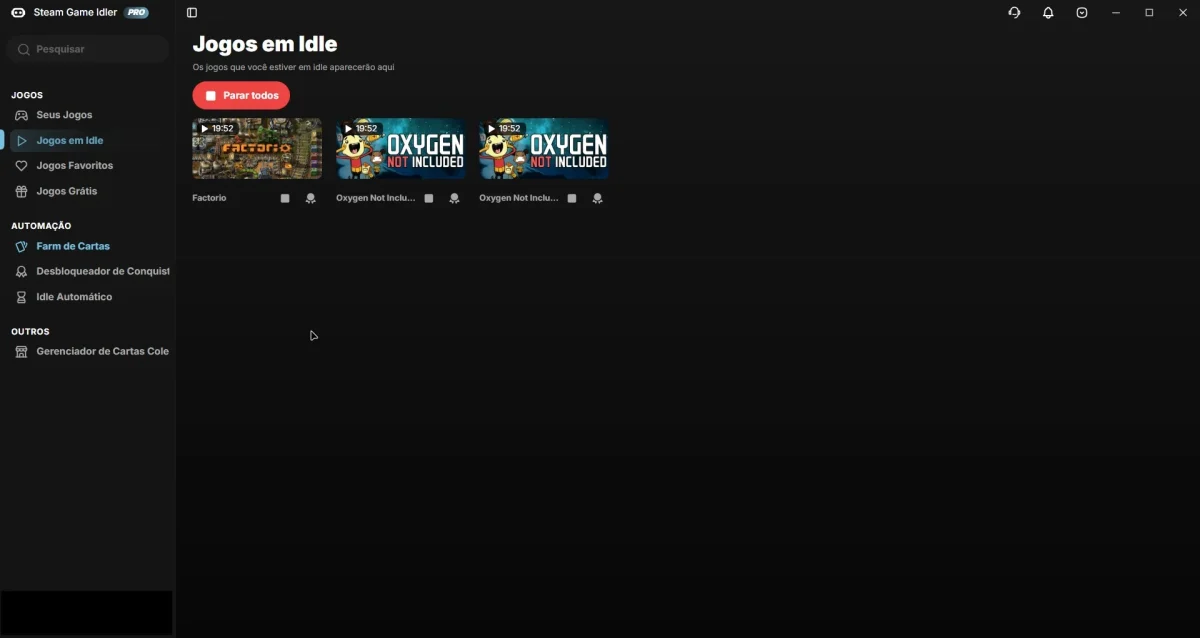
Task: Open Farm de Cartas
Action: point(88,246)
